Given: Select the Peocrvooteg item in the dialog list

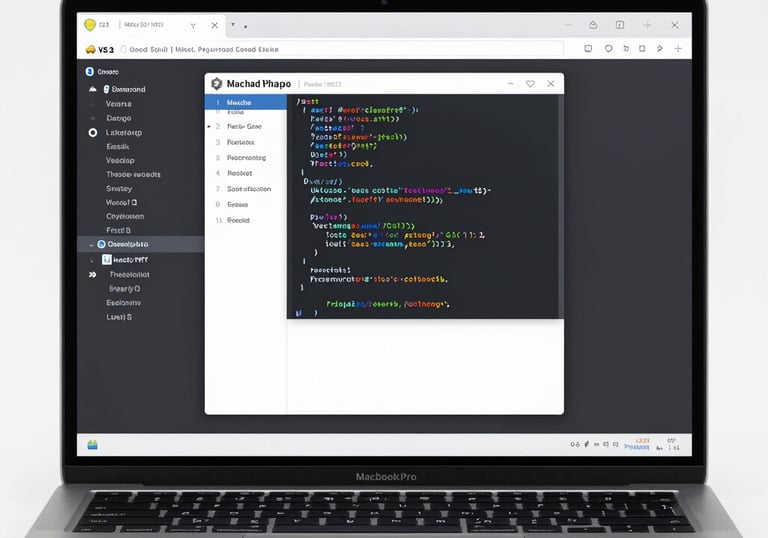Looking at the screenshot, I should [245, 158].
